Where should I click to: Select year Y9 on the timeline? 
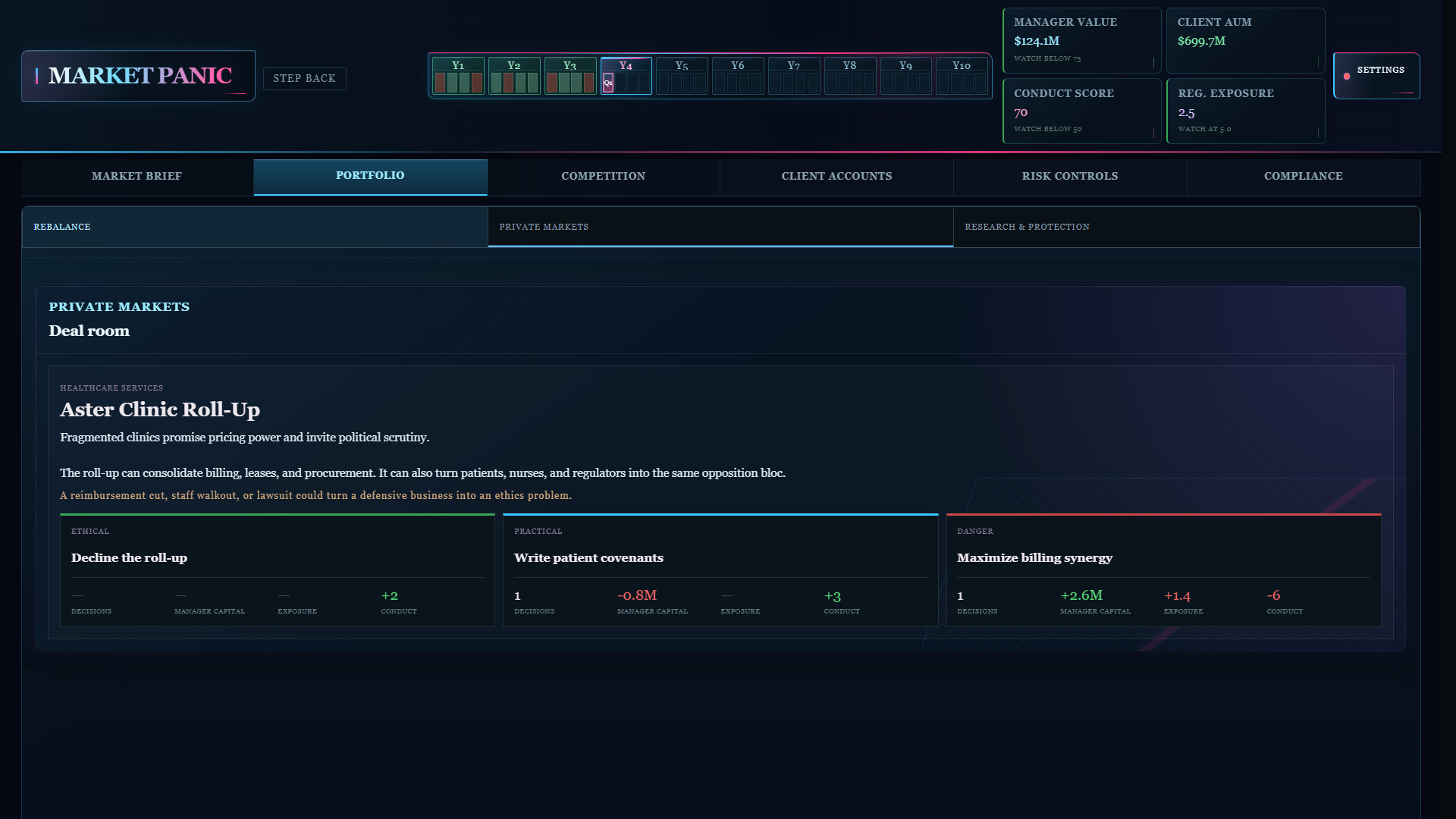coord(905,76)
